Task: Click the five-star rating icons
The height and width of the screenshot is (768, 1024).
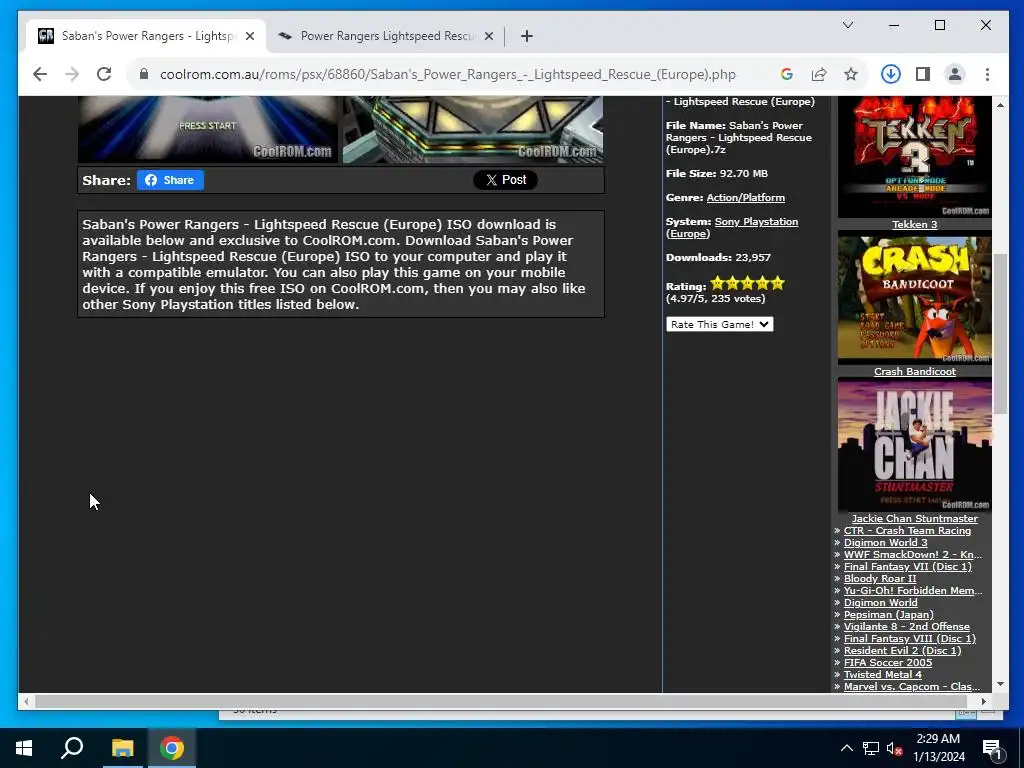Action: click(x=747, y=283)
